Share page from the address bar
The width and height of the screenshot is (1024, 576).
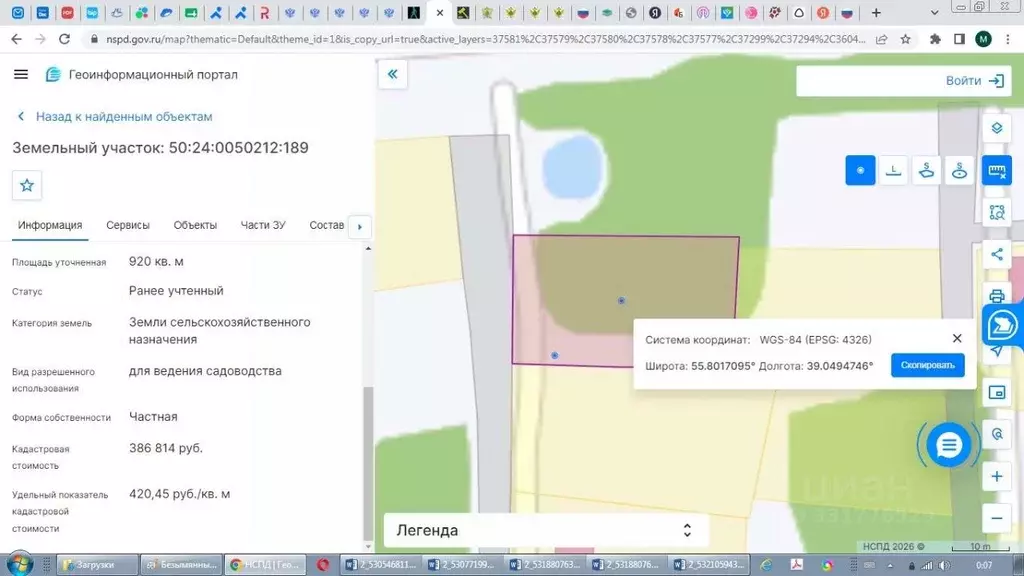pos(882,39)
